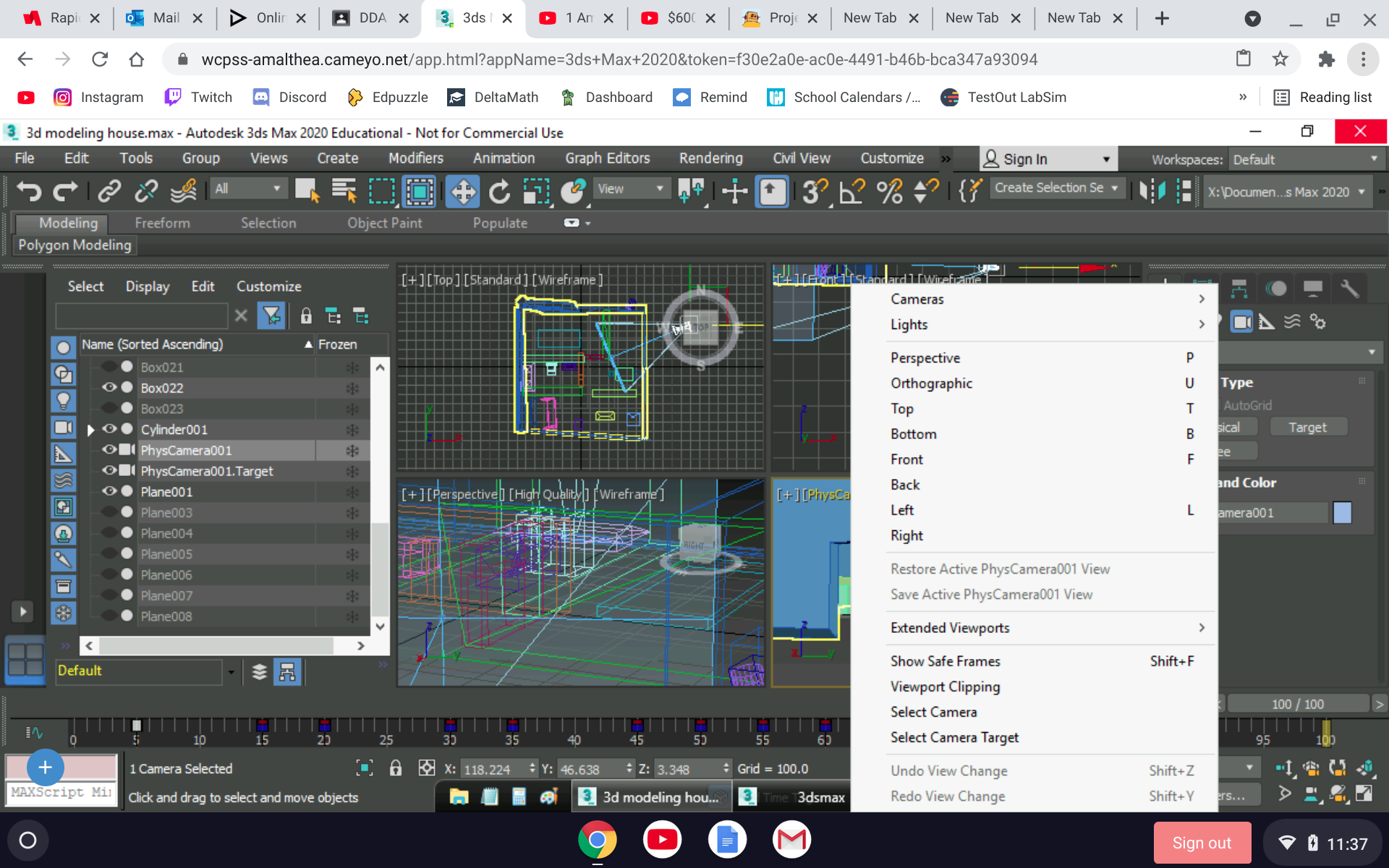
Task: Expand the Extended Viewports submenu
Action: pyautogui.click(x=1047, y=628)
